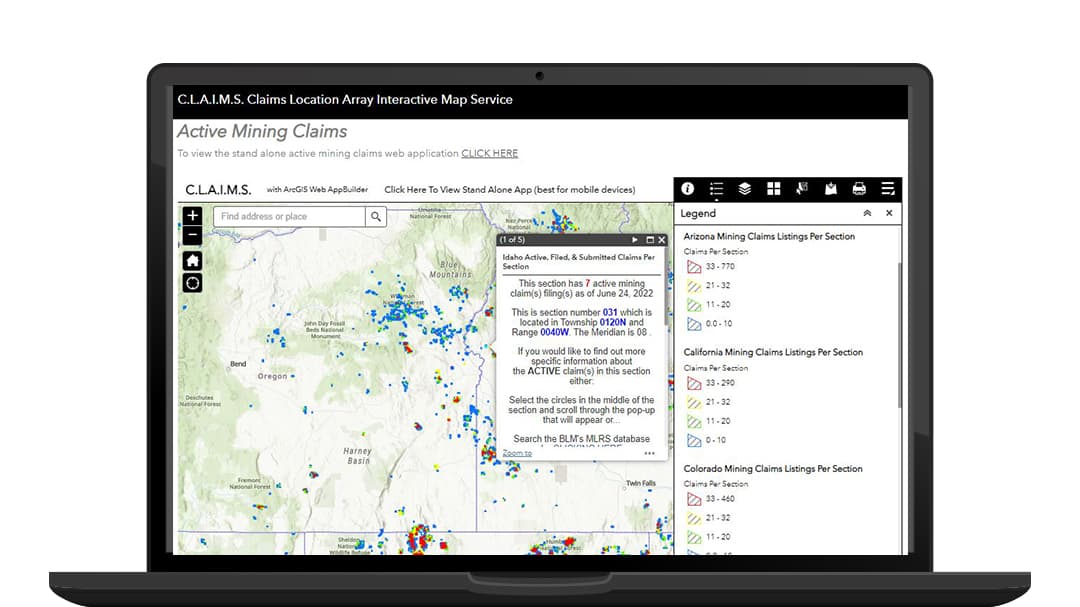
Task: Collapse the Legend panel with double chevron
Action: point(867,213)
